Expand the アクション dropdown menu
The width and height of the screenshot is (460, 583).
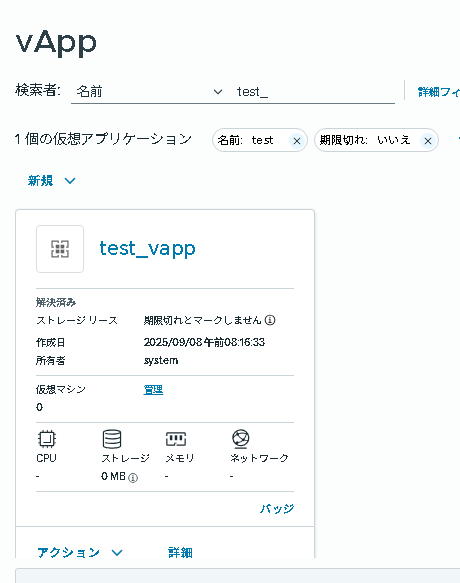coord(80,553)
